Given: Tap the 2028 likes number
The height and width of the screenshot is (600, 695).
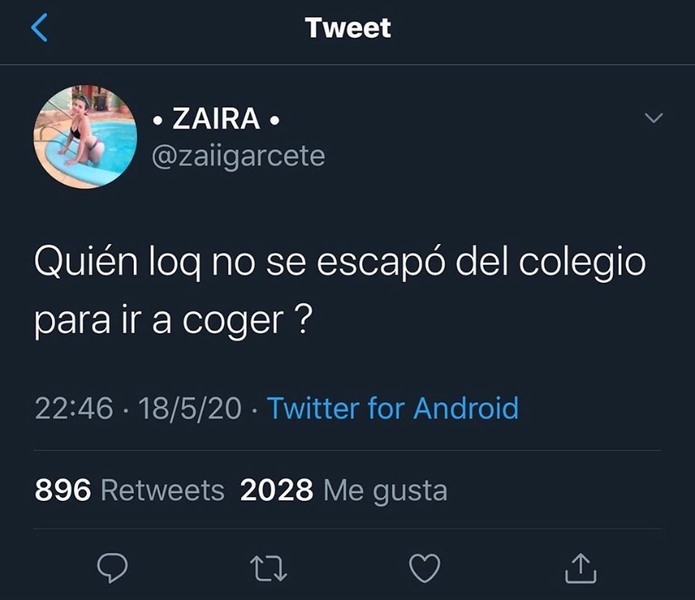Looking at the screenshot, I should (277, 490).
